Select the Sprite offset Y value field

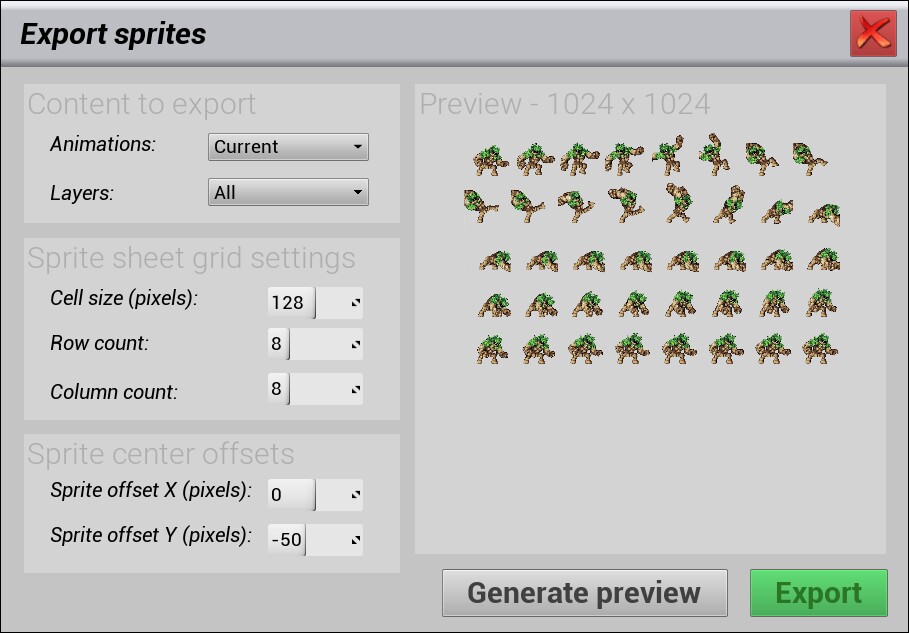(286, 539)
